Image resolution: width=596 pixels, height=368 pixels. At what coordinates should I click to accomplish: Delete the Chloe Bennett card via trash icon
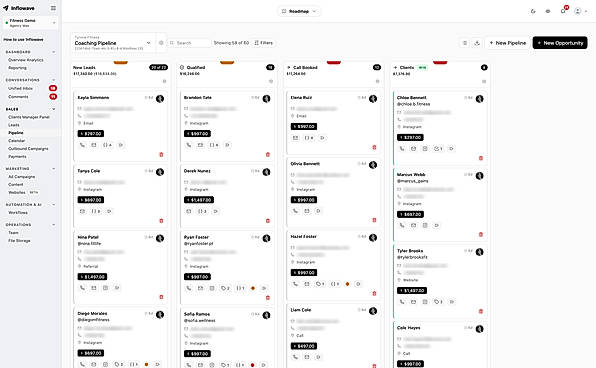(481, 158)
